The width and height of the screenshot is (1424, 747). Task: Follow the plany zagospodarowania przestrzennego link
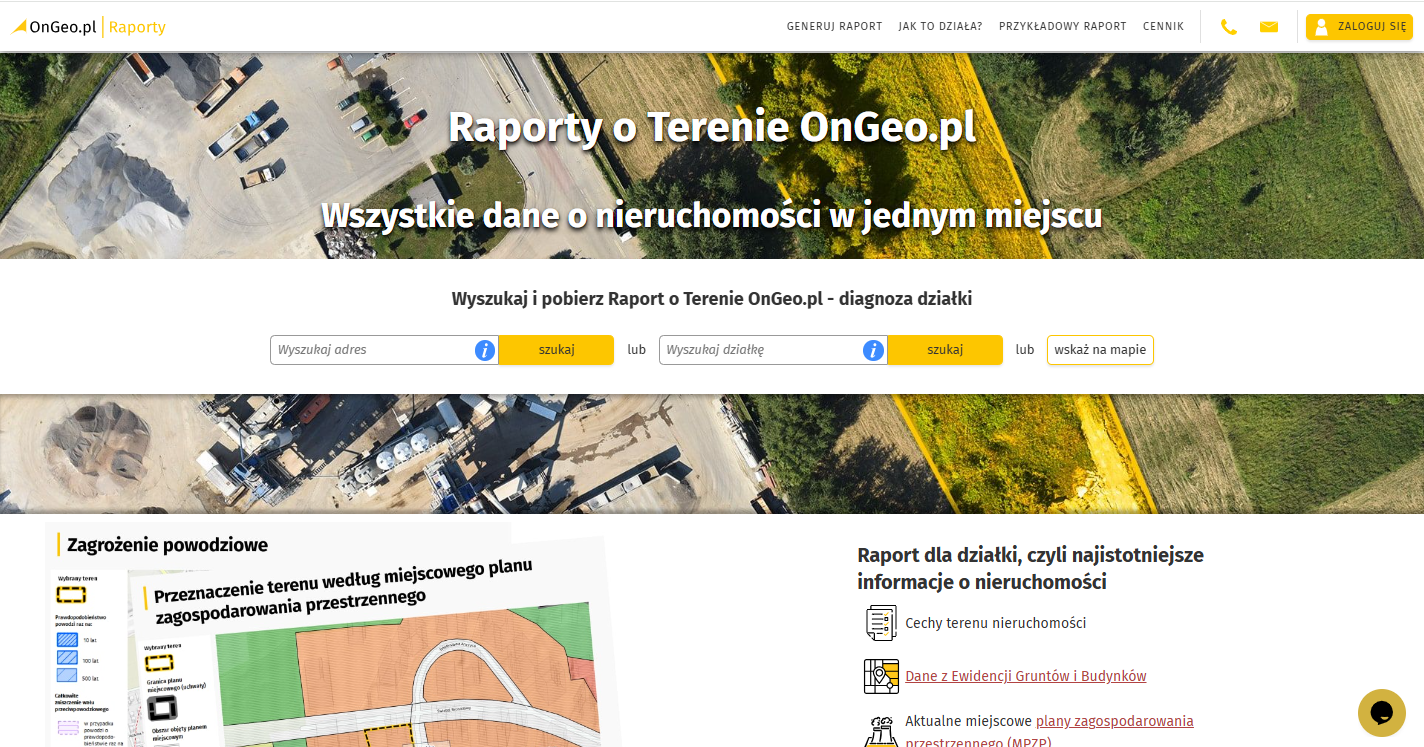tap(1114, 721)
